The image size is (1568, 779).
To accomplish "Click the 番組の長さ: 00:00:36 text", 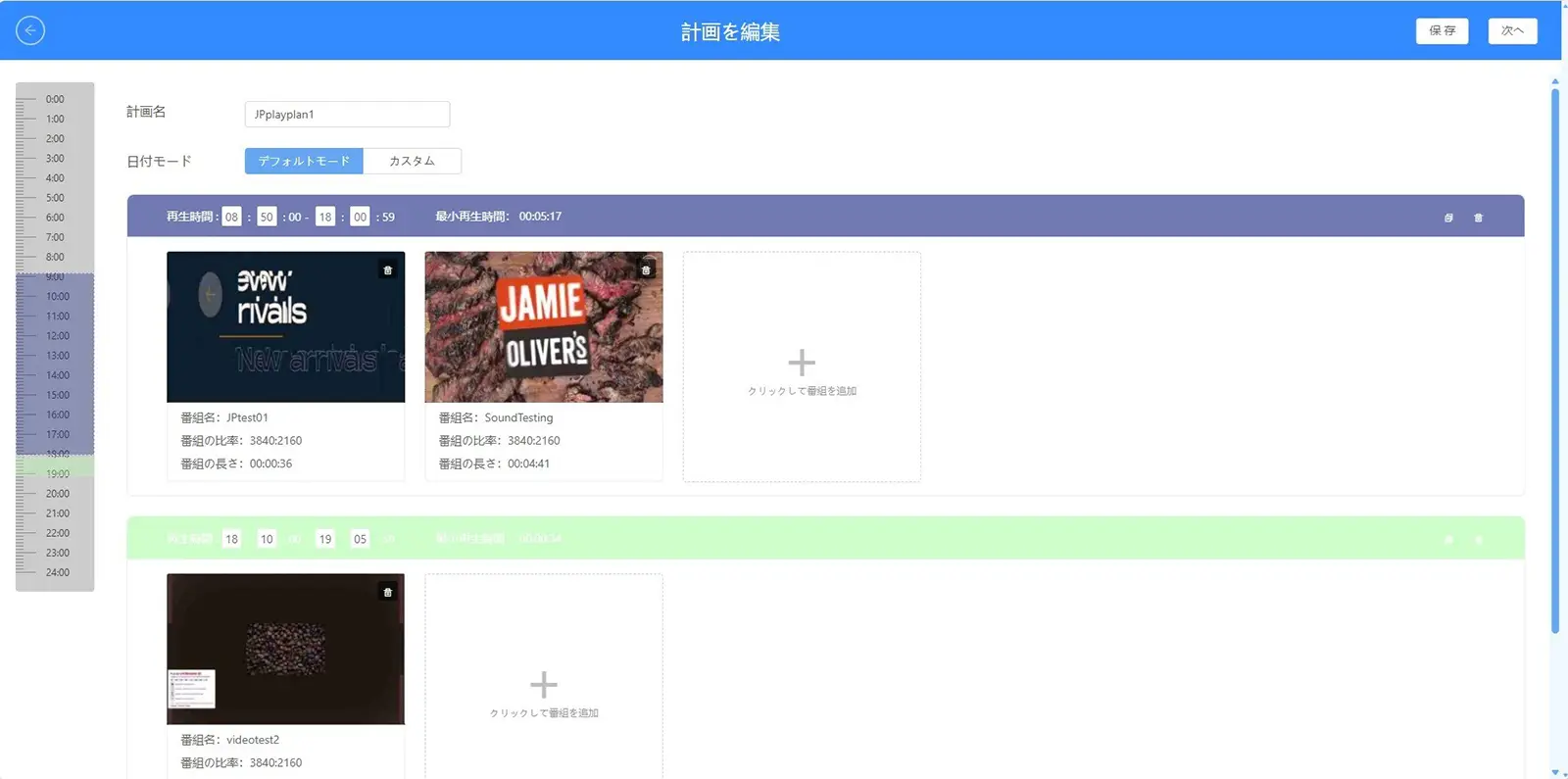I will click(x=236, y=463).
